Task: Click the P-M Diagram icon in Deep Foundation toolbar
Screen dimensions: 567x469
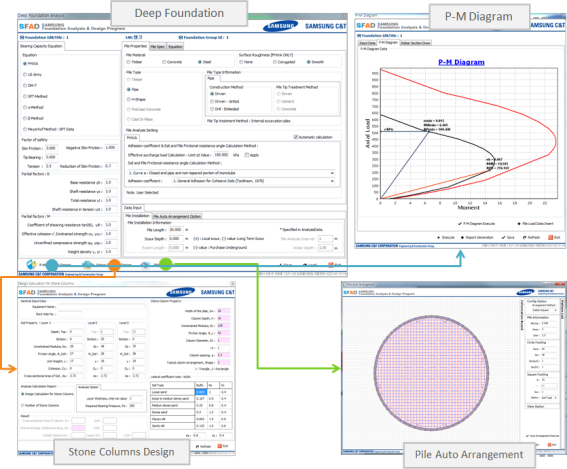Action: pos(32,265)
